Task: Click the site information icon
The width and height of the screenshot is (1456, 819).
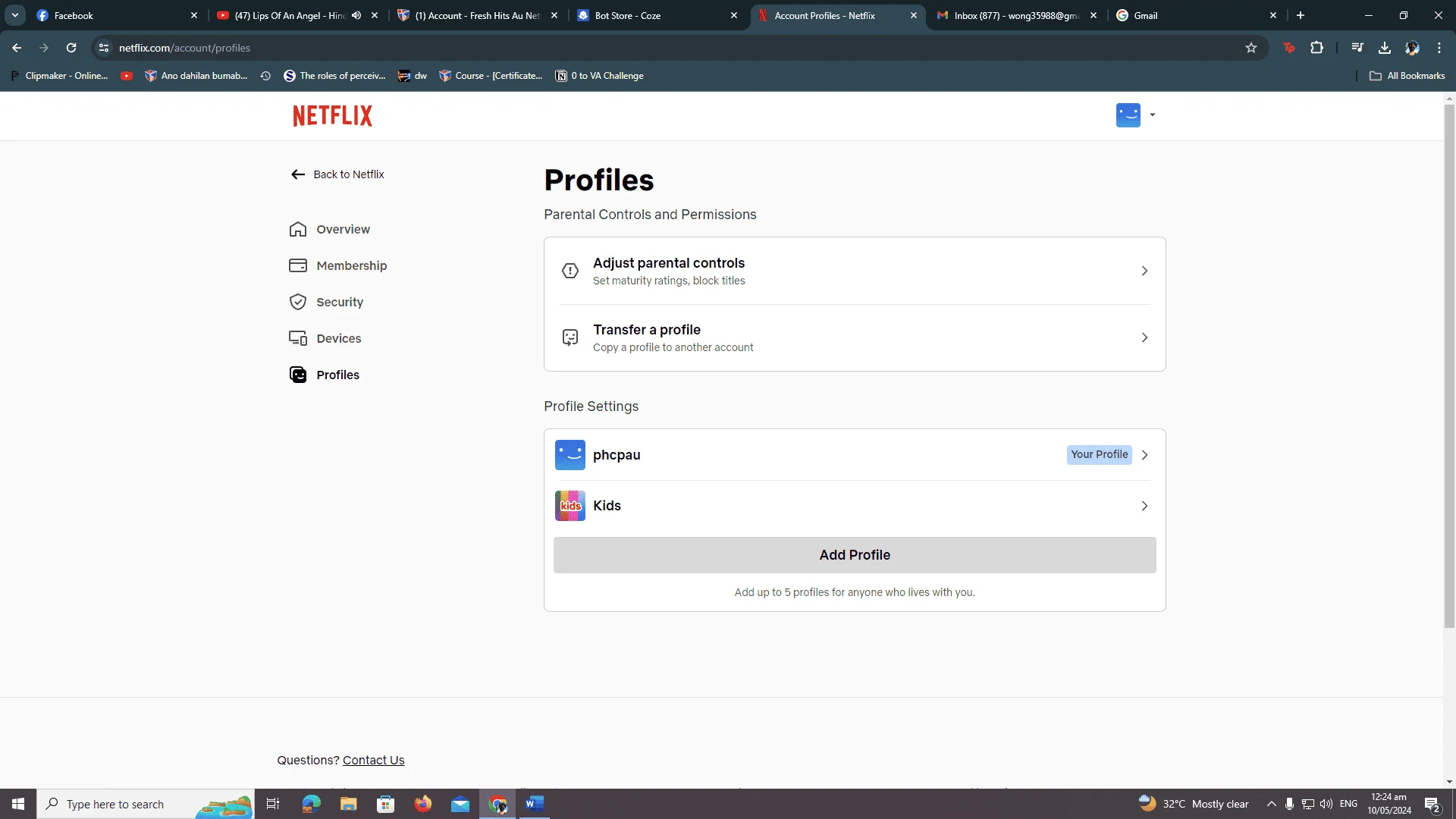Action: point(104,48)
